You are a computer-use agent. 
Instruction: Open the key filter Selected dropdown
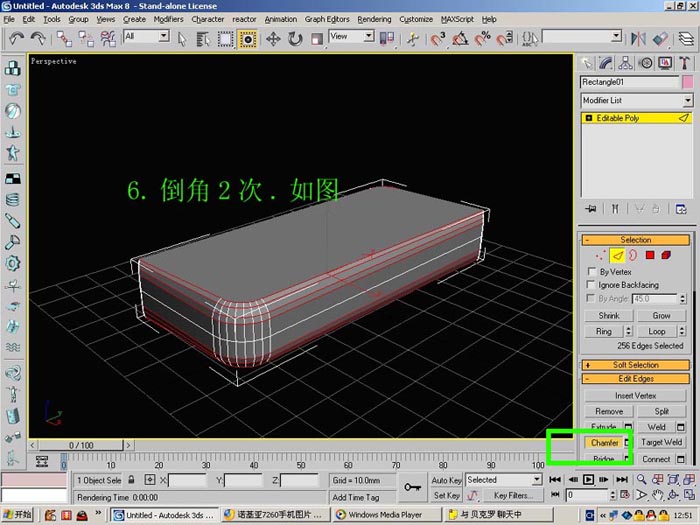(x=537, y=479)
